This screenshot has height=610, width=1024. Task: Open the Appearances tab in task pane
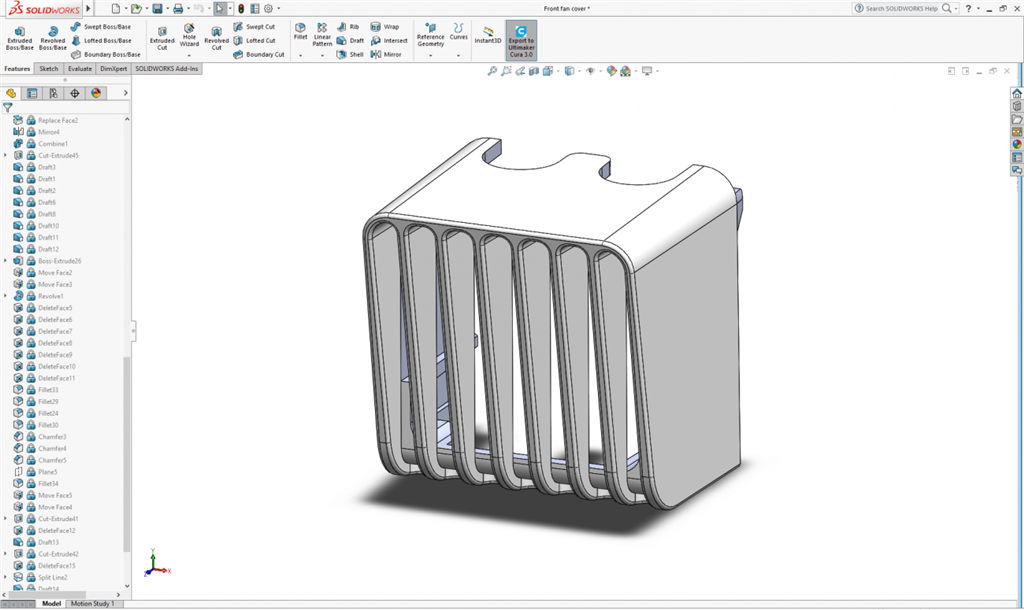click(x=1017, y=143)
